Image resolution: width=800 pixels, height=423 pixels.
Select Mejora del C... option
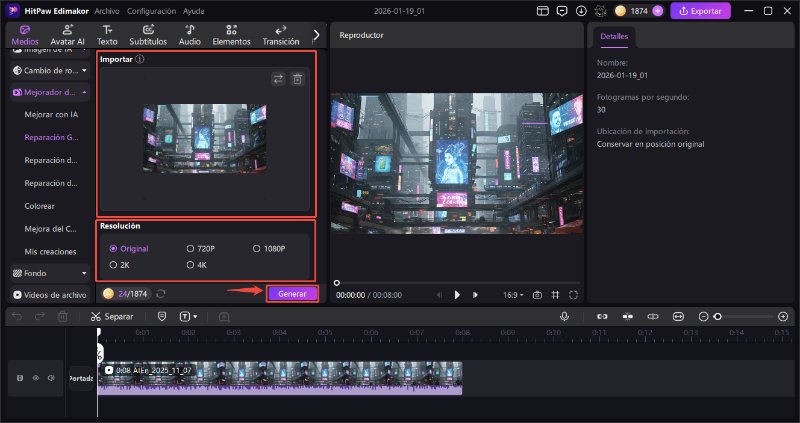(51, 229)
